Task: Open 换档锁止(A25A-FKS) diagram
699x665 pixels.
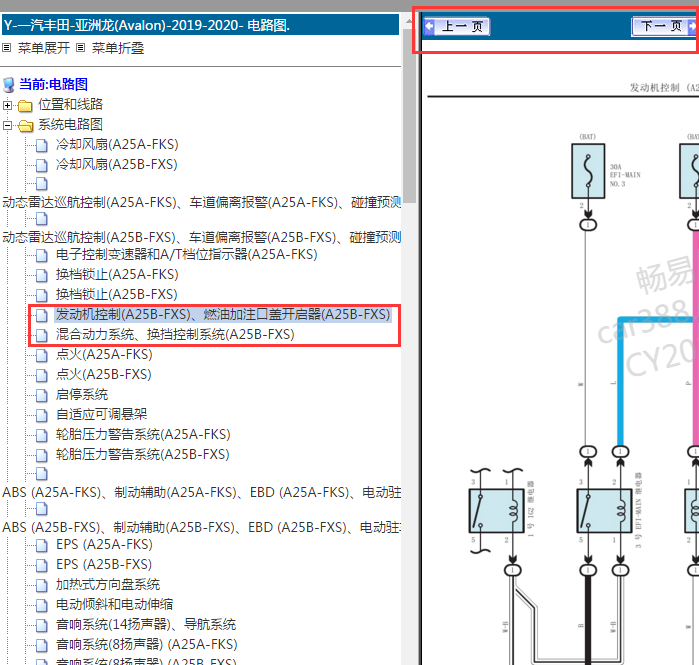Action: pyautogui.click(x=117, y=275)
